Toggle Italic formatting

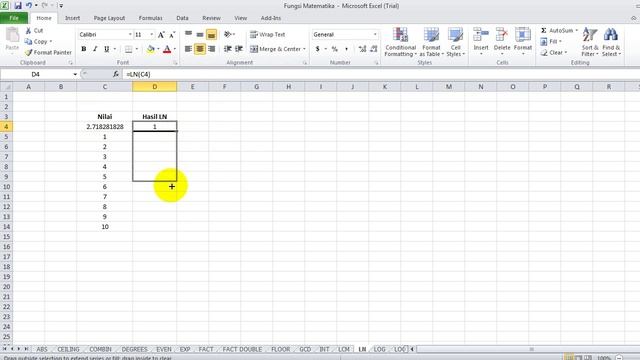coord(95,49)
